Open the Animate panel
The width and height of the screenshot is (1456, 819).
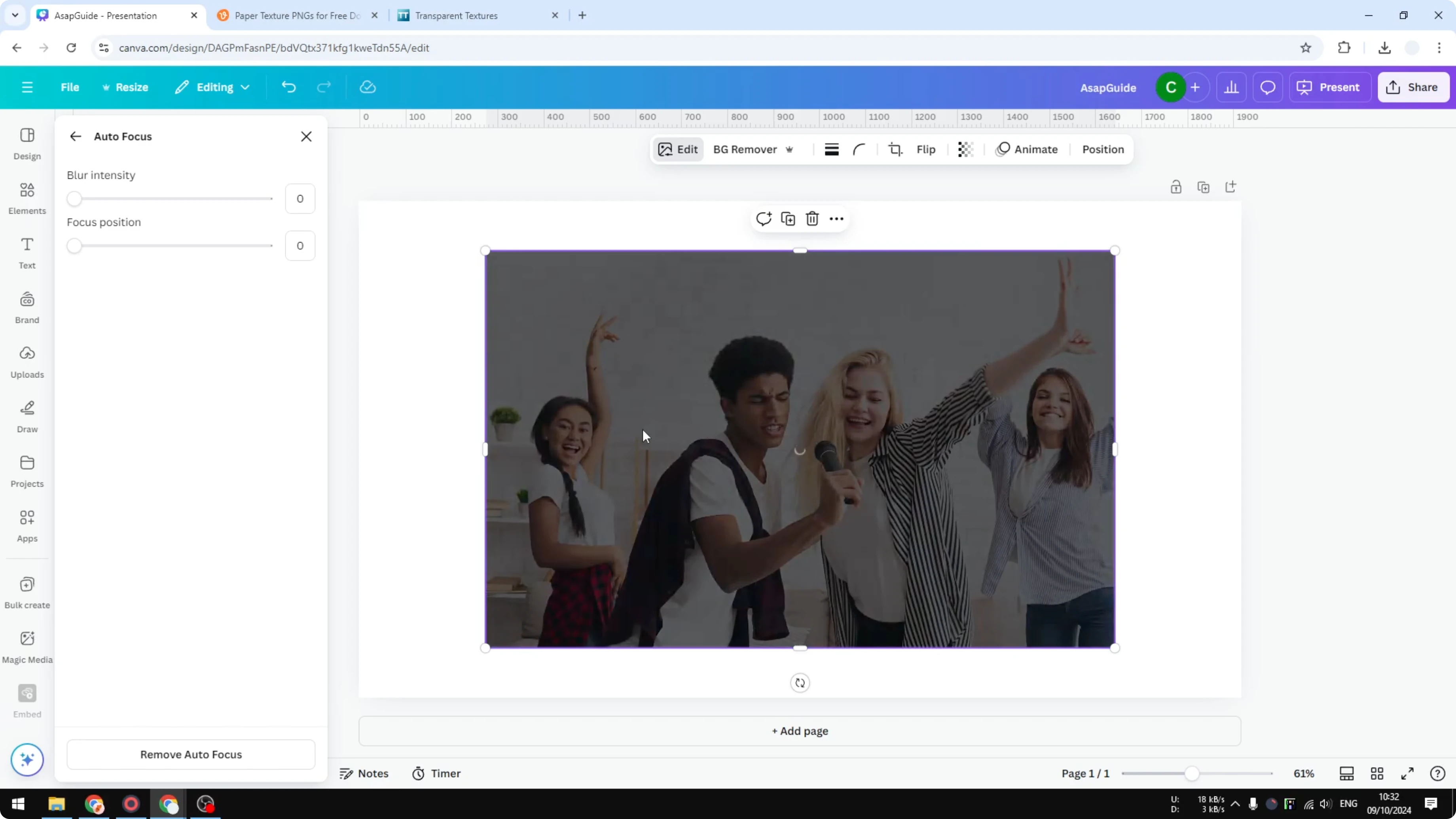click(x=1027, y=149)
